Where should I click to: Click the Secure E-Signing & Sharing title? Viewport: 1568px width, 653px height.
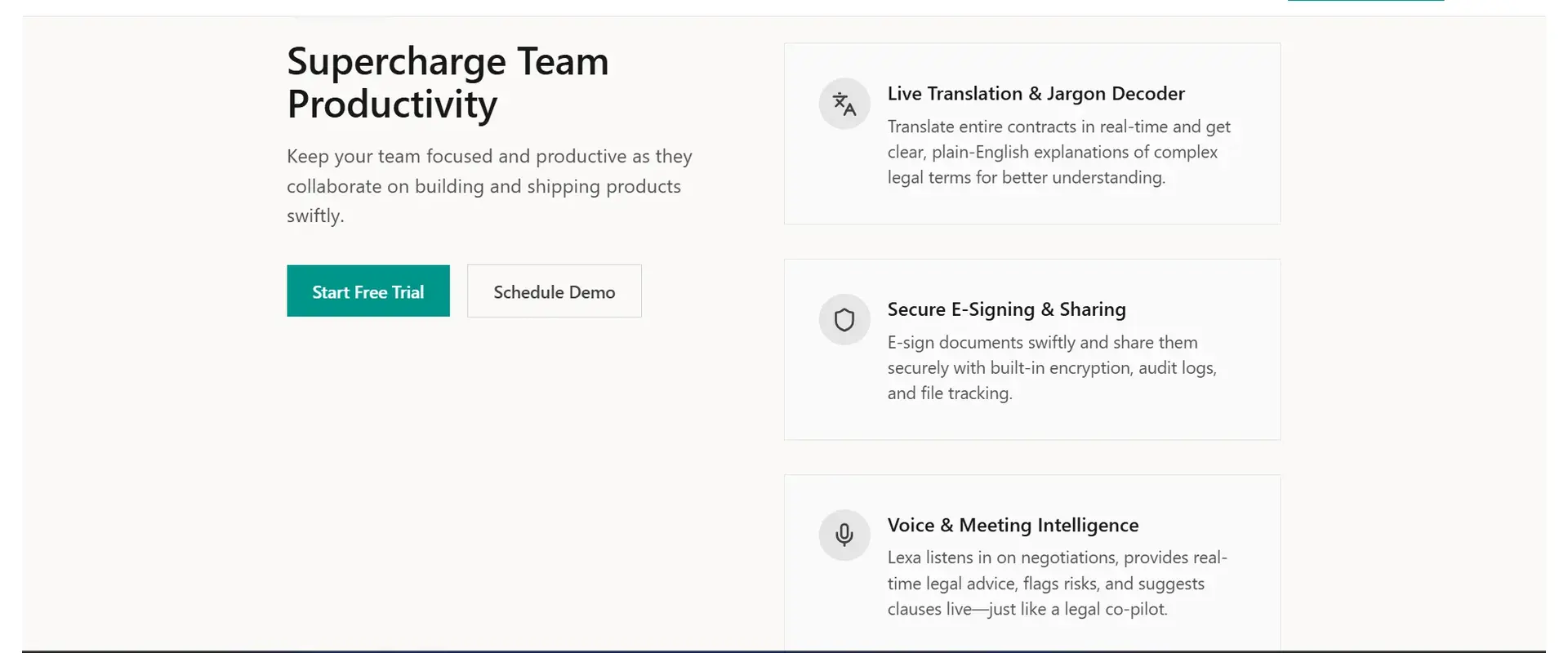tap(1006, 309)
